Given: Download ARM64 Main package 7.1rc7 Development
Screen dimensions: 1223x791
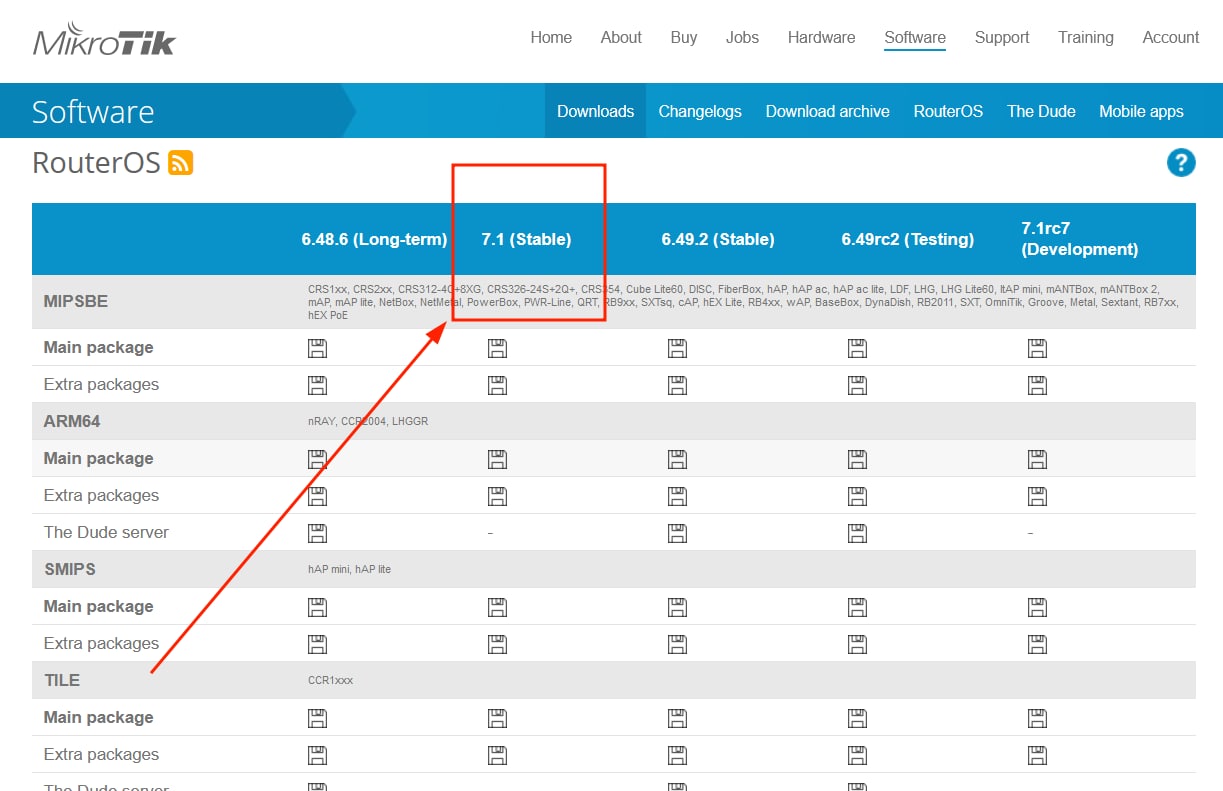Looking at the screenshot, I should pyautogui.click(x=1037, y=459).
